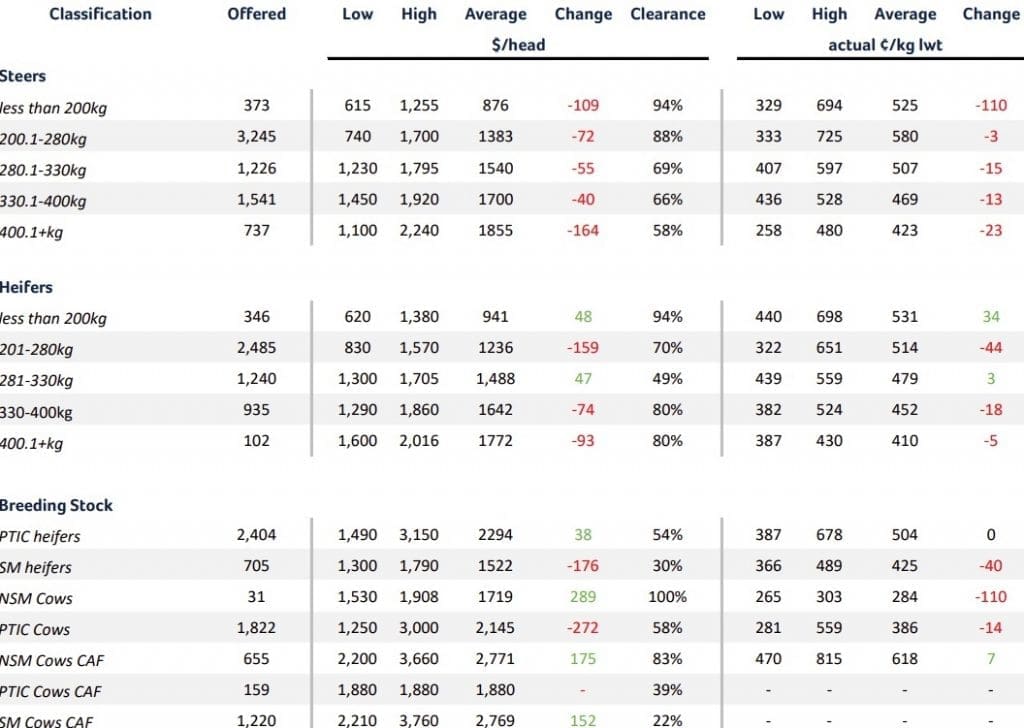Click the 100% clearance value

pos(667,597)
